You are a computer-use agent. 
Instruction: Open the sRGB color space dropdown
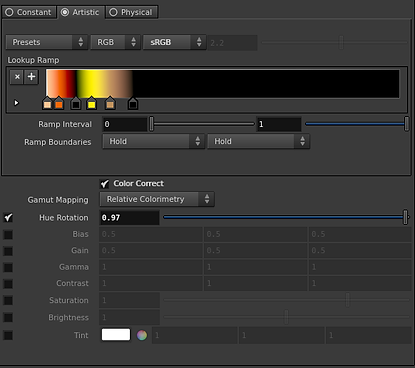pyautogui.click(x=174, y=42)
